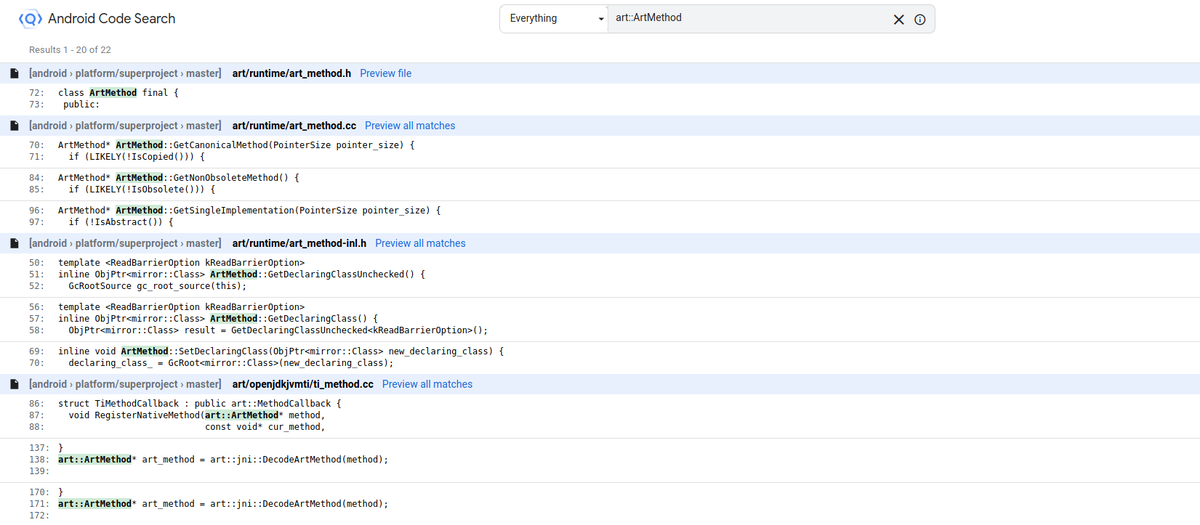Open line 97 'if (!IsAbstract())'
The image size is (1200, 525).
(120, 222)
